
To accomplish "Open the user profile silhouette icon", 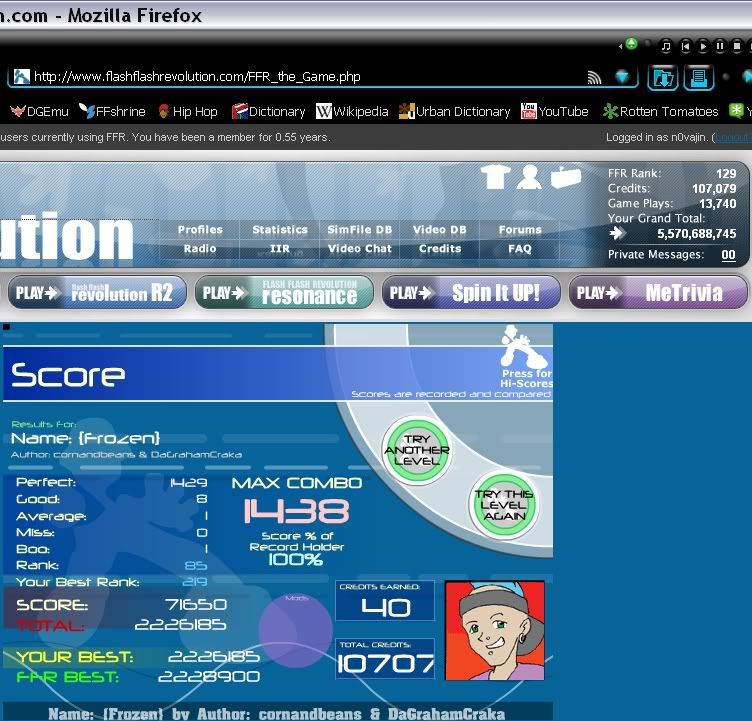I will [530, 177].
